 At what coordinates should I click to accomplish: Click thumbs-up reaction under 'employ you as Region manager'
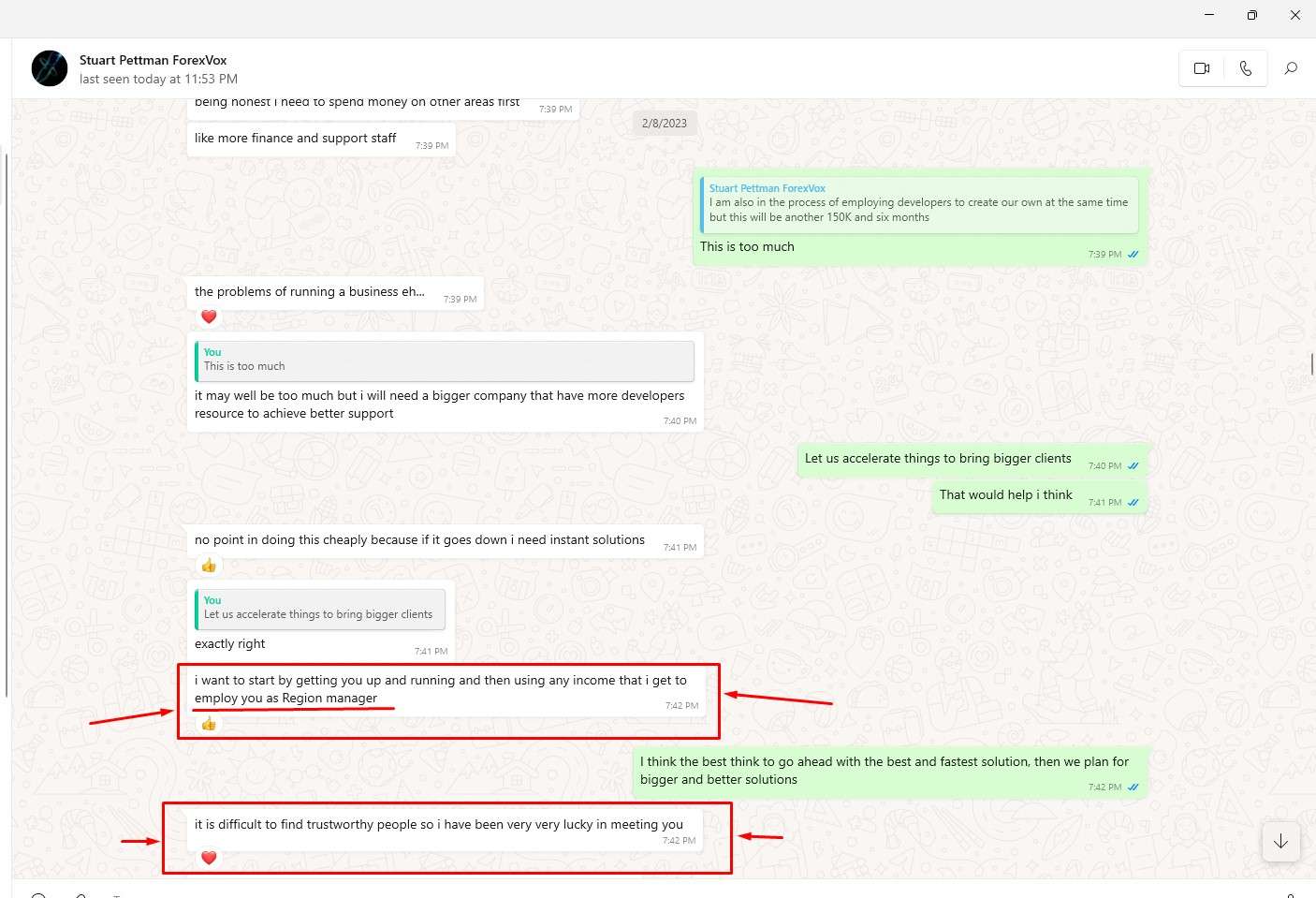(x=209, y=724)
